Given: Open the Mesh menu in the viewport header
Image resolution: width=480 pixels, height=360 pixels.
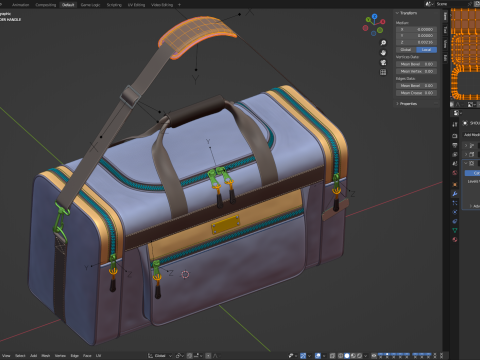Looking at the screenshot, I should click(46, 356).
